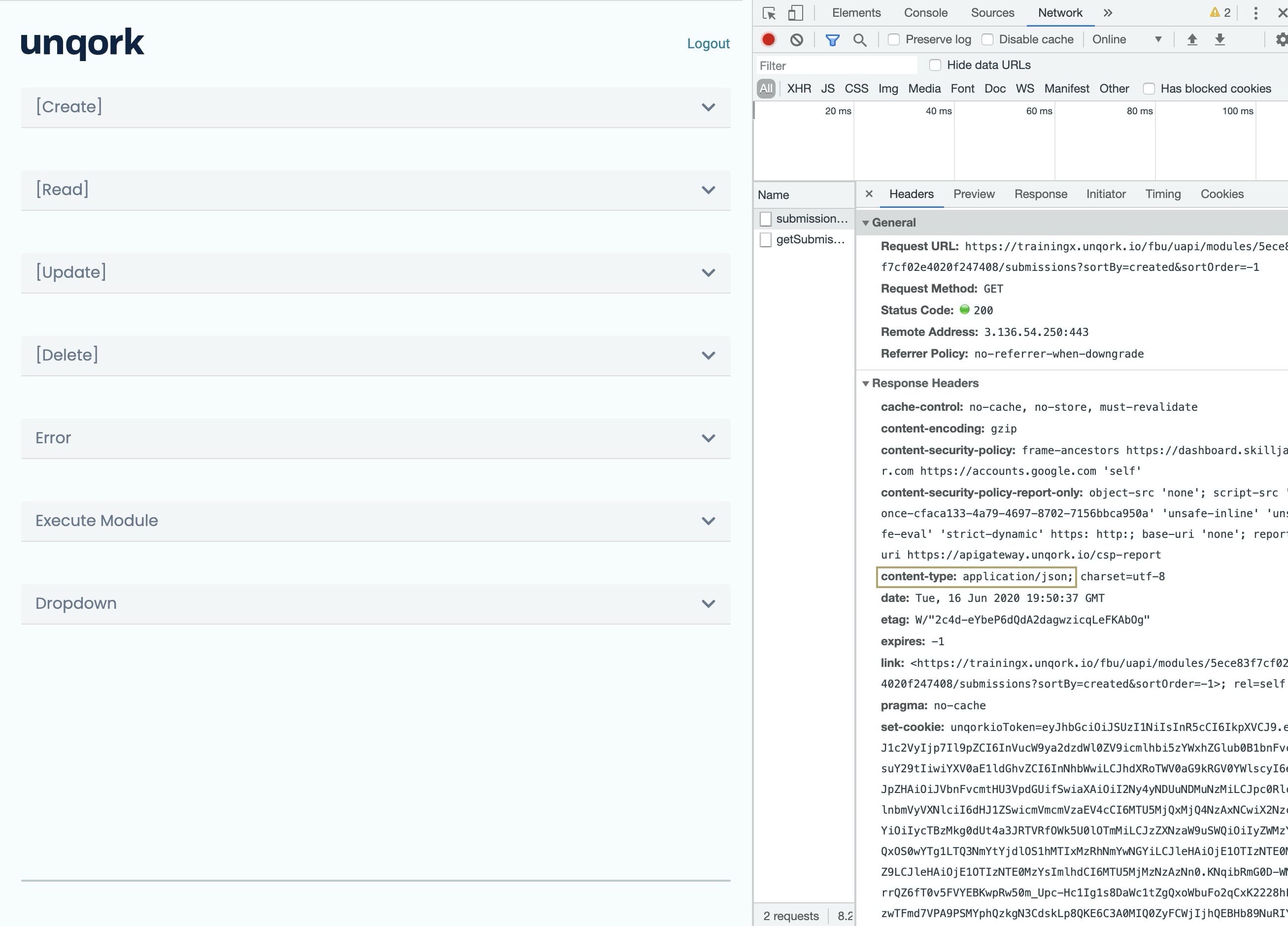Open DevTools three-dot customize menu
1288x926 pixels.
click(1255, 13)
